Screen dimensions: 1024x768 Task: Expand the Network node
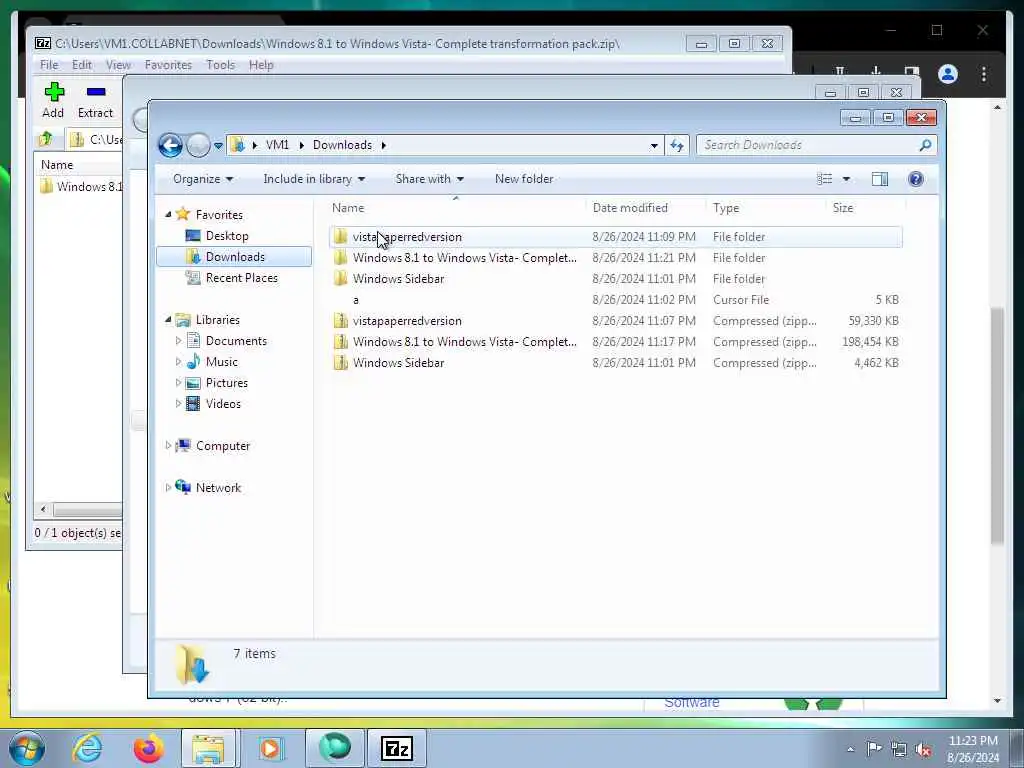pyautogui.click(x=168, y=487)
